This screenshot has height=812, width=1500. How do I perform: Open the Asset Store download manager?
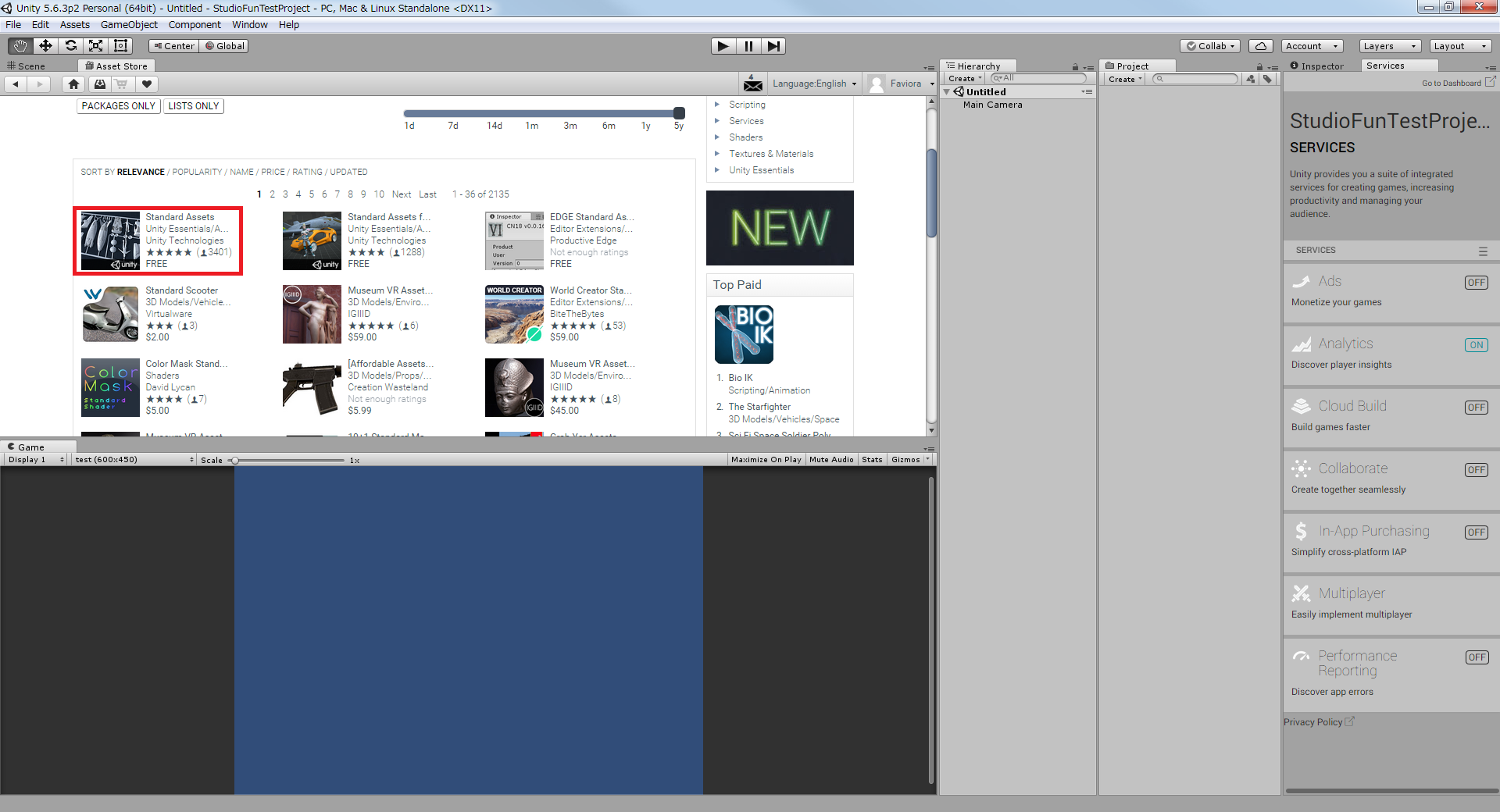(x=99, y=84)
